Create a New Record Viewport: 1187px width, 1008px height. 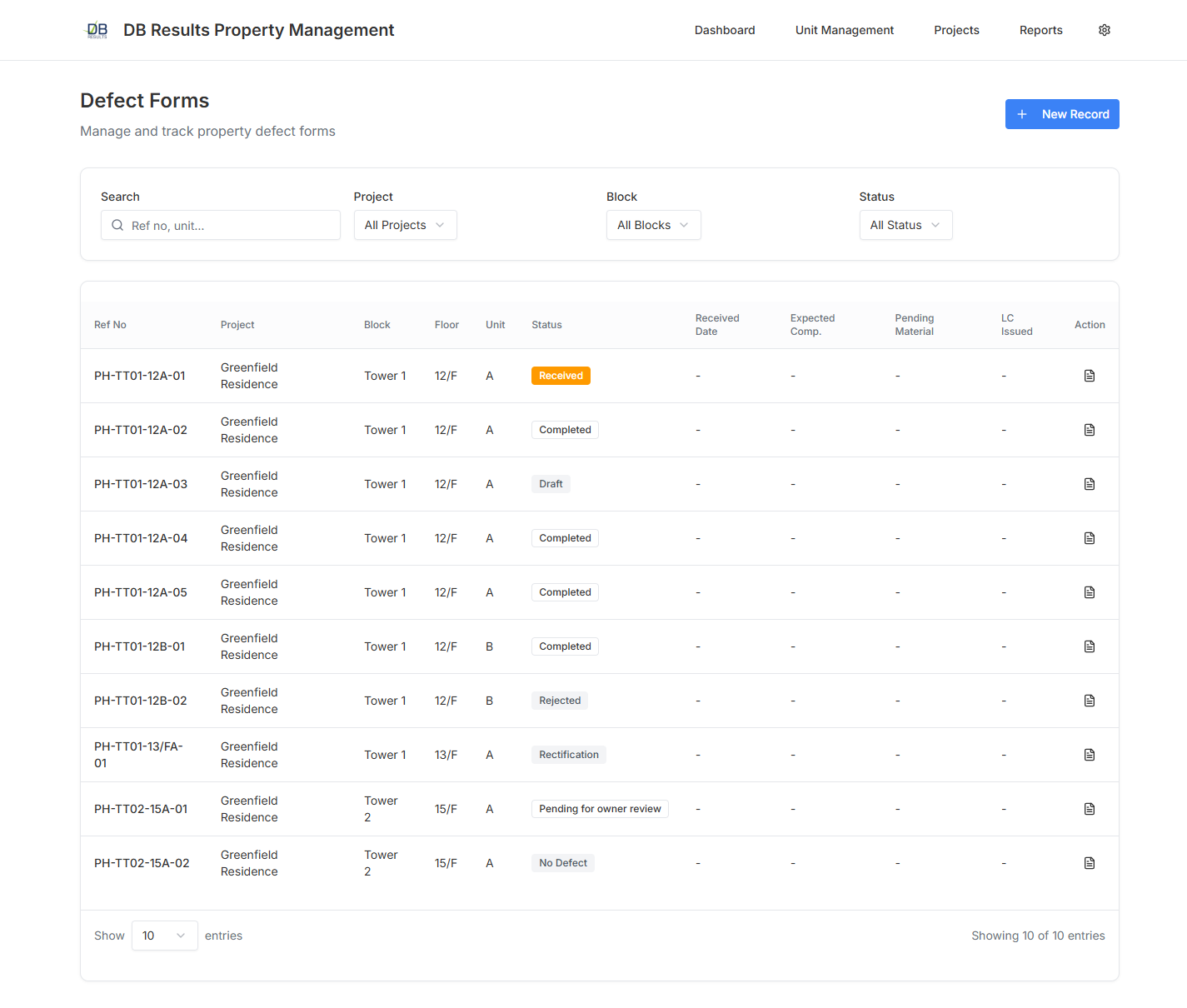tap(1062, 114)
